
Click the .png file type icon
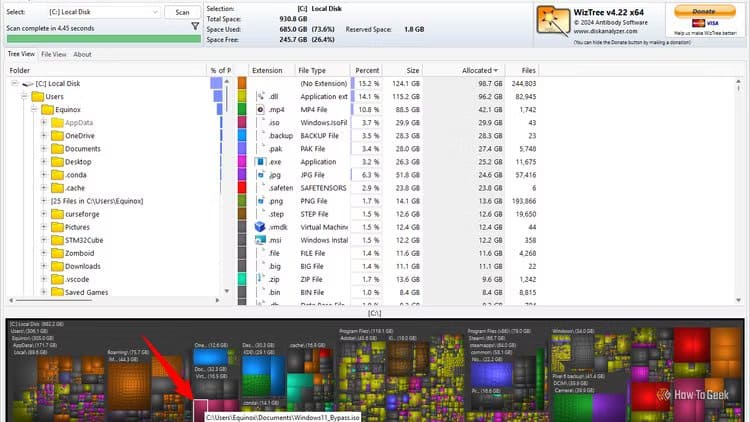click(260, 201)
